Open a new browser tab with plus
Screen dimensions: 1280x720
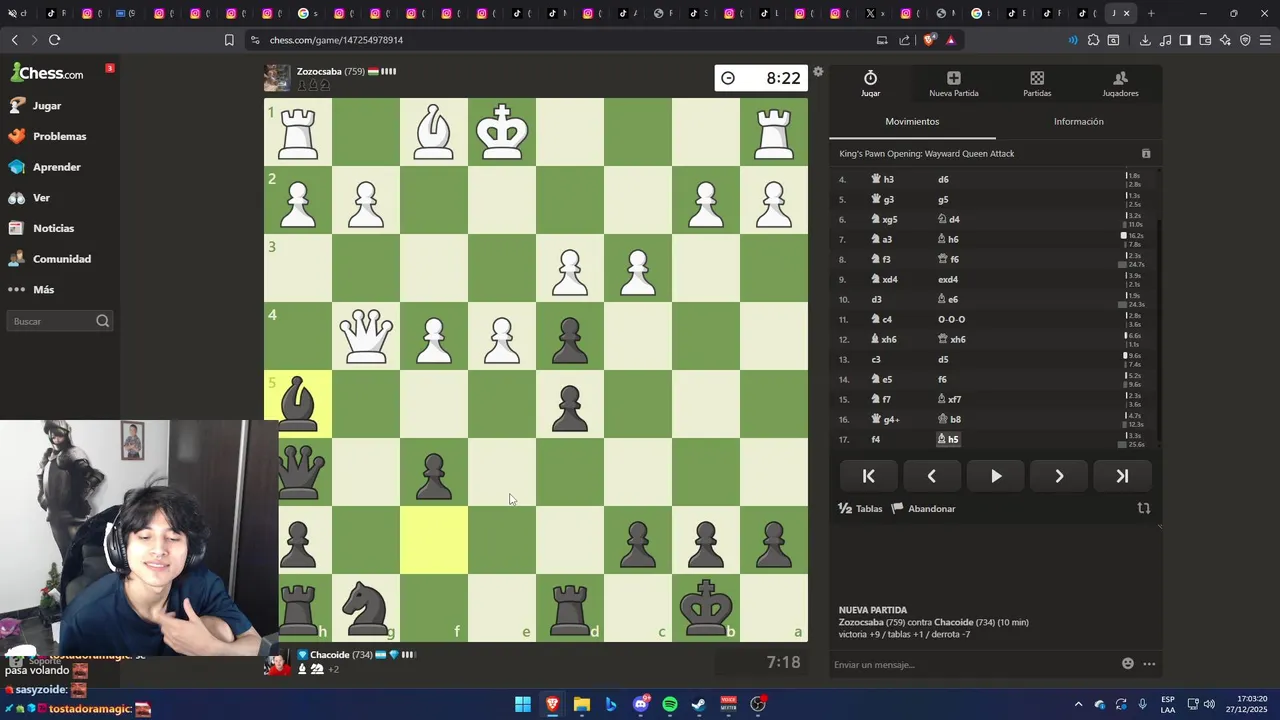(x=1151, y=13)
